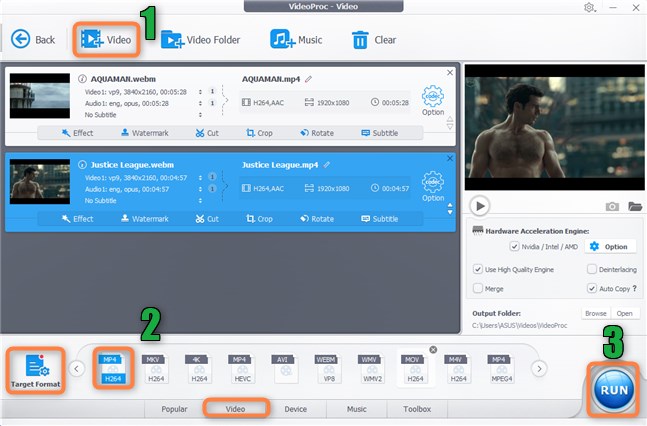Start conversion with RUN button
647x426 pixels.
click(x=614, y=389)
